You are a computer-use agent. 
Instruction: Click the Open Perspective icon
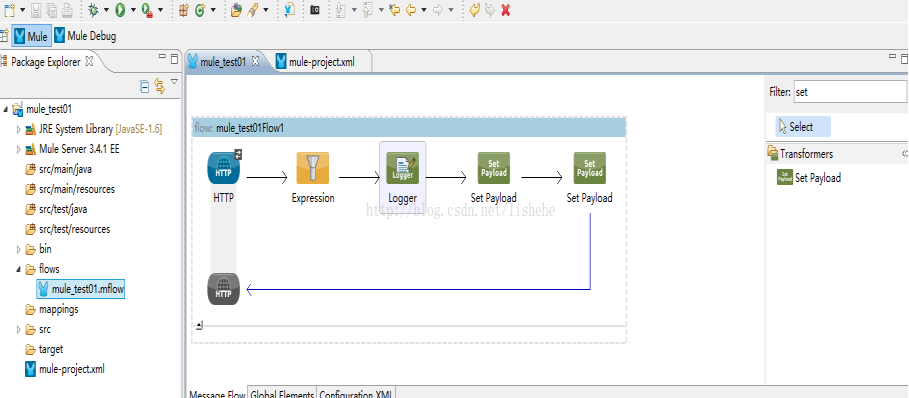(x=4, y=36)
